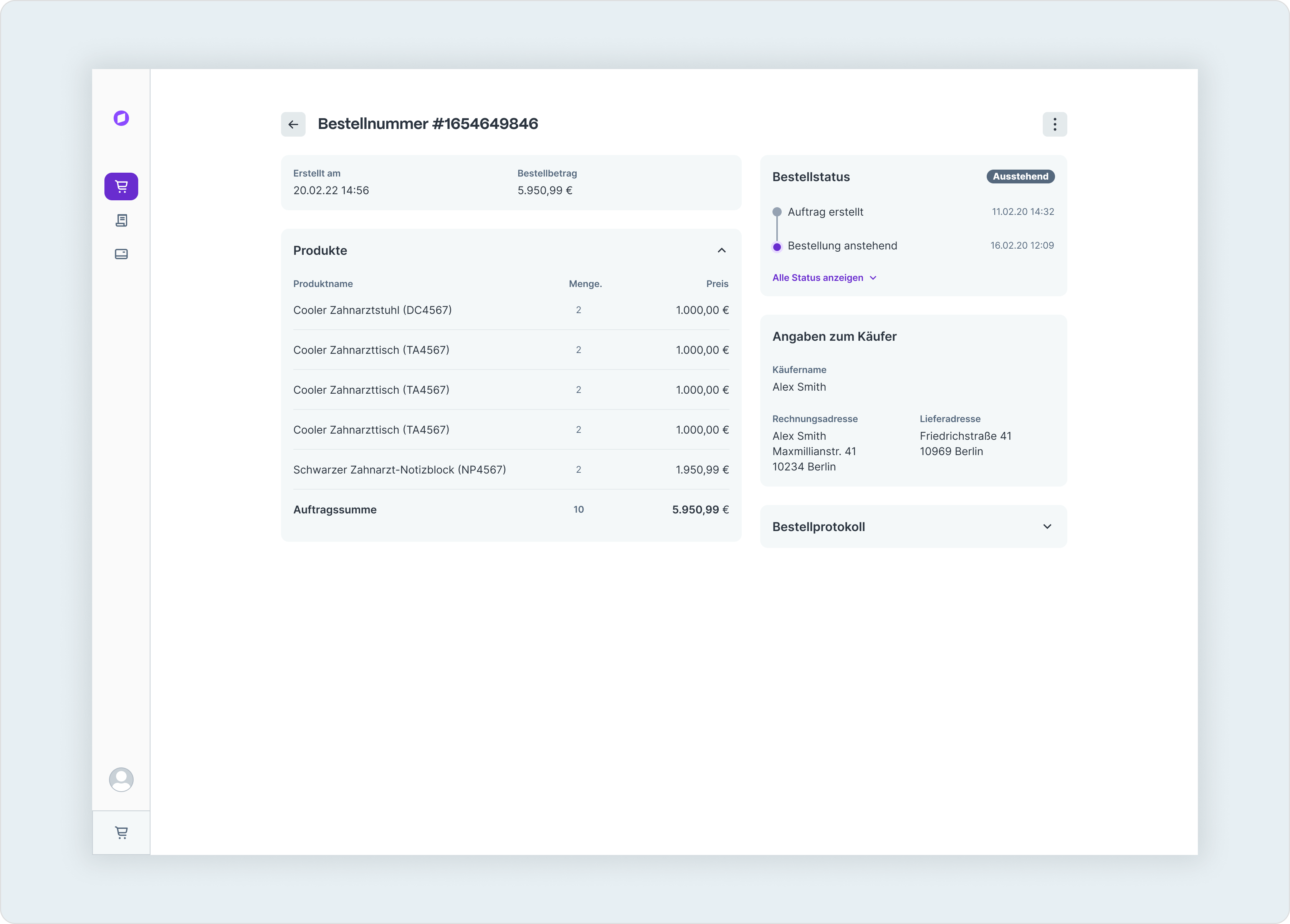Select the Auftrag erstellt timeline marker
The width and height of the screenshot is (1290, 924).
click(777, 212)
